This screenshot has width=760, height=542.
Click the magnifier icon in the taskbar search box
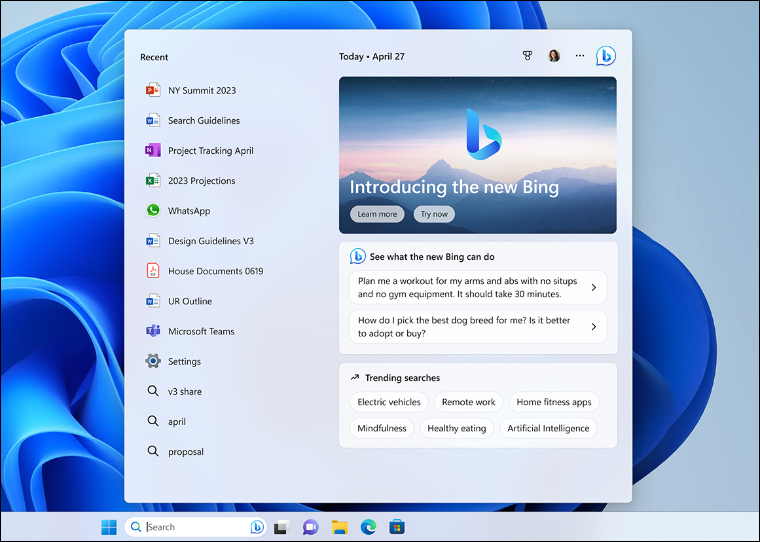[136, 527]
